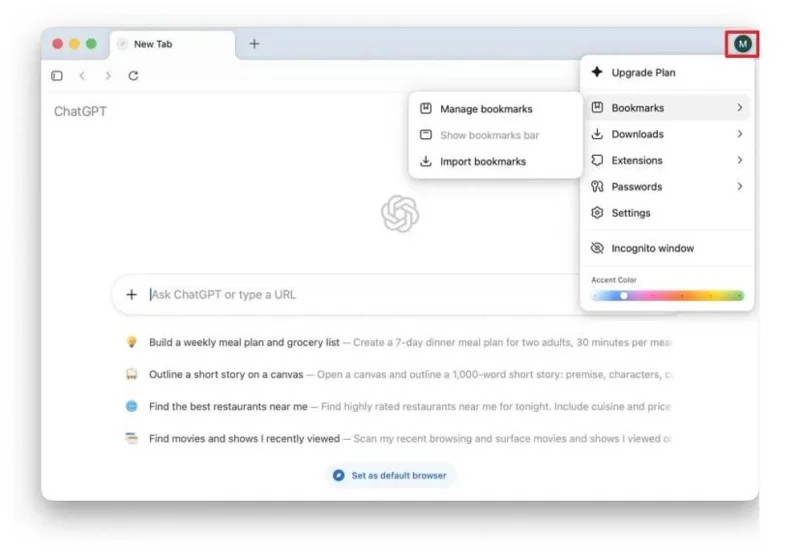Click the Show bookmarks bar icon
The image size is (800, 554).
[x=426, y=135]
